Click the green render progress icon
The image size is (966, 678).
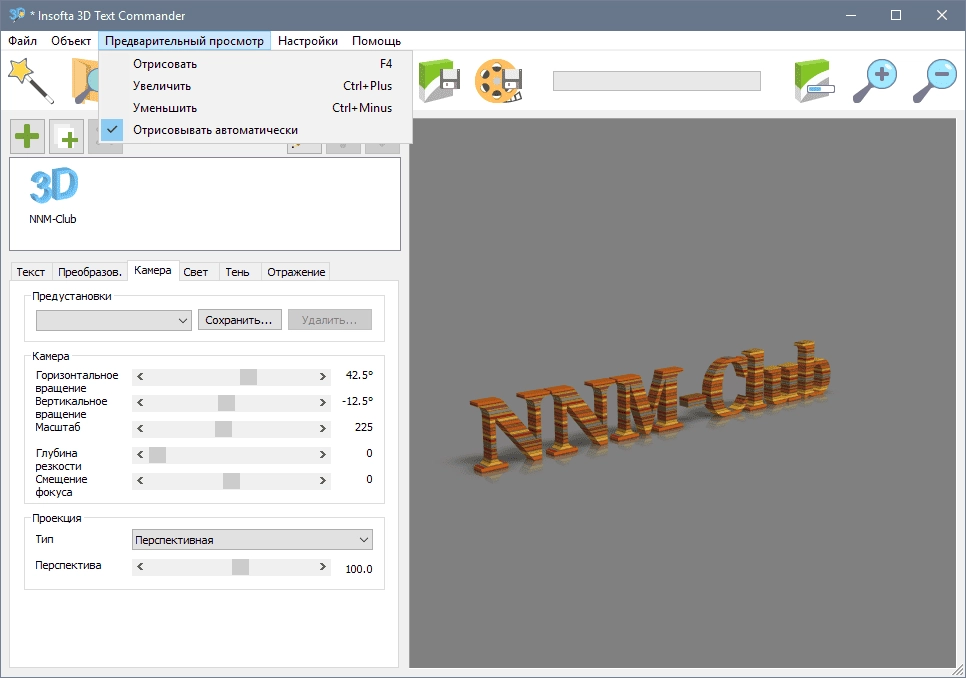coord(813,81)
